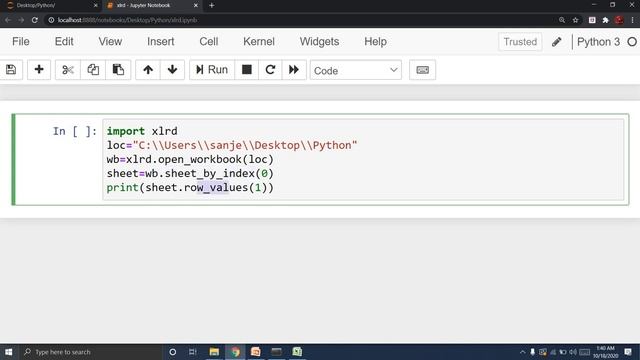Open the Widgets menu
640x360 pixels.
pos(320,42)
